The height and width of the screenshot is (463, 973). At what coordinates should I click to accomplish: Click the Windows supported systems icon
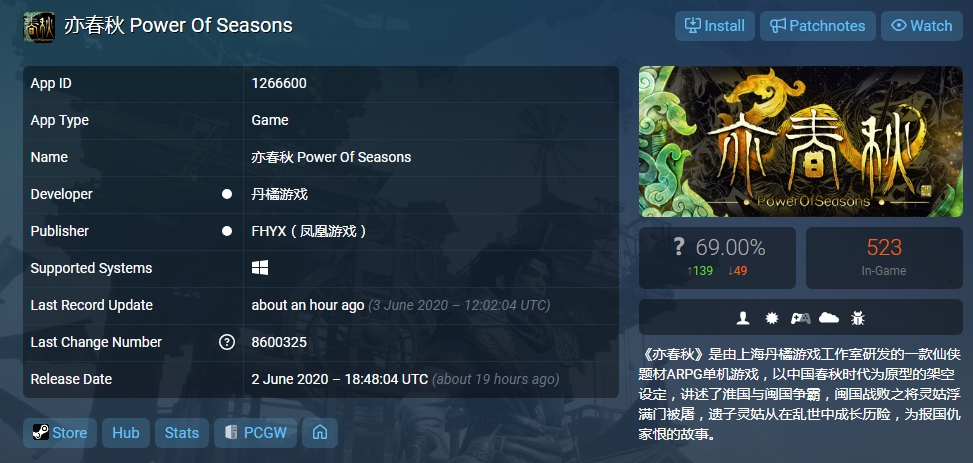pos(260,268)
